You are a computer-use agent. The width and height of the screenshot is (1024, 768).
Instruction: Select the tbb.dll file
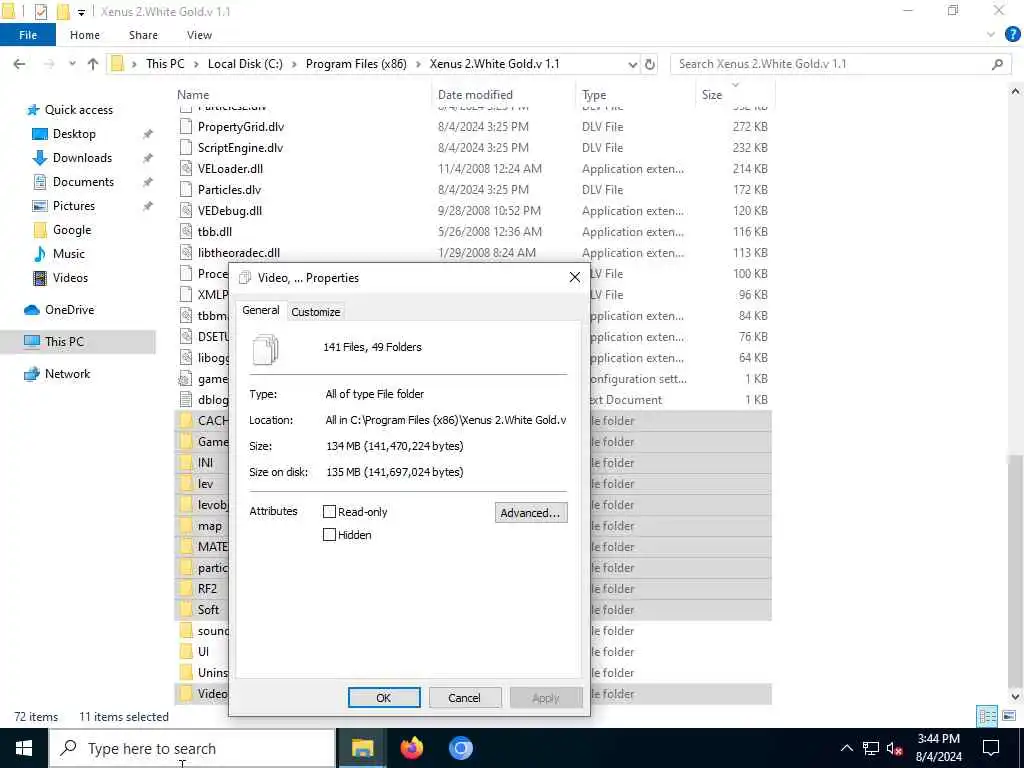[x=214, y=232]
